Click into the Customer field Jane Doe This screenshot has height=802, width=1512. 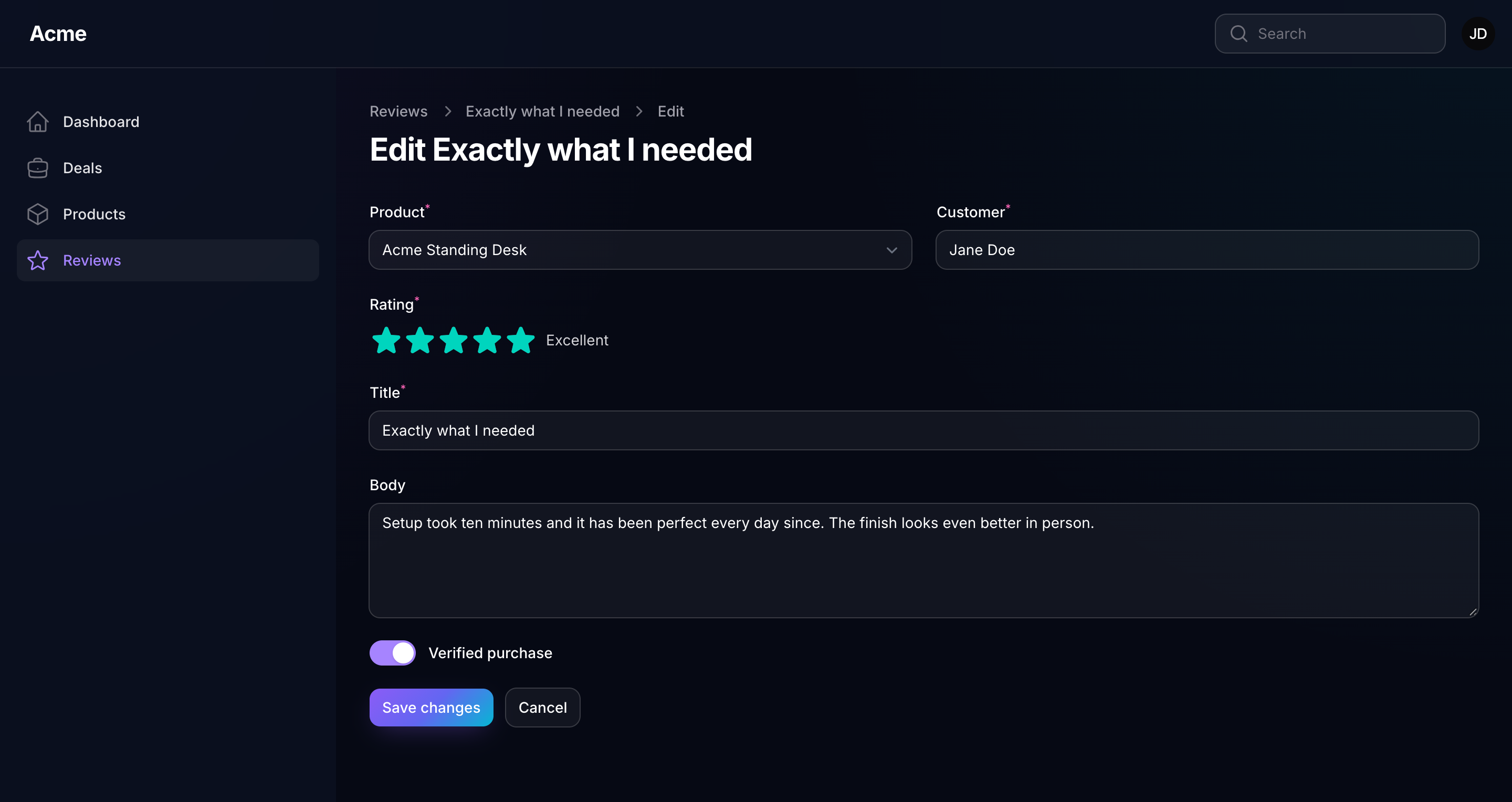[x=1207, y=250]
